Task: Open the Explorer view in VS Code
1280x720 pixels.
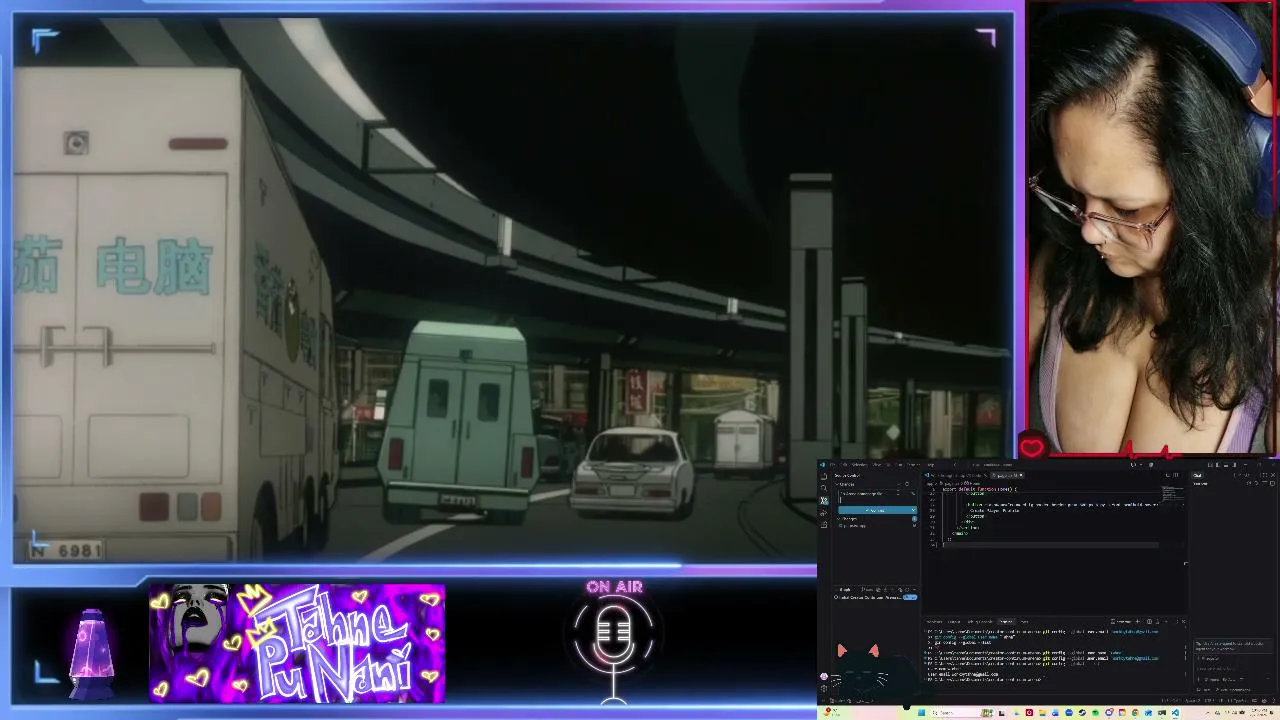Action: point(823,475)
